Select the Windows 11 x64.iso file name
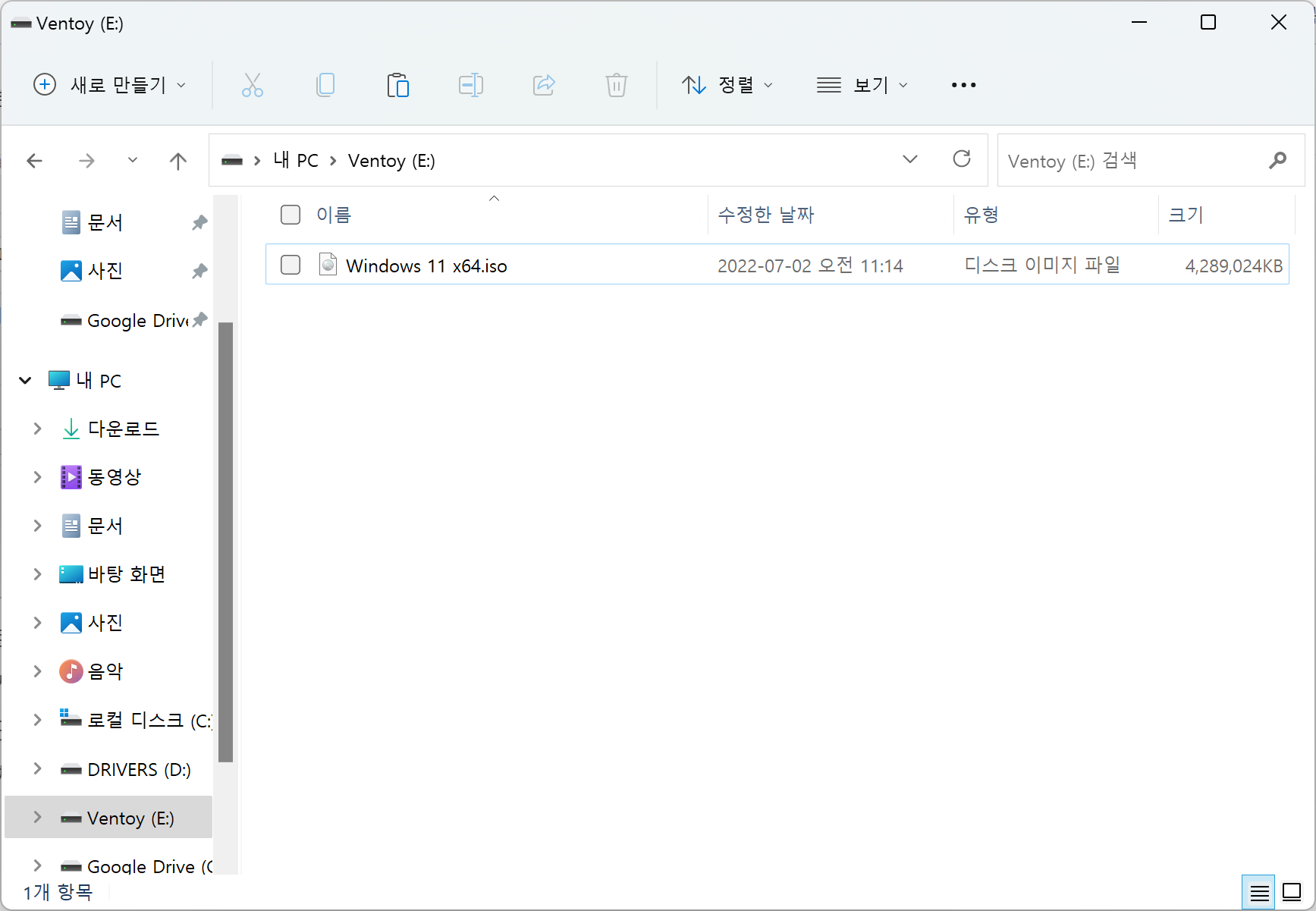1316x911 pixels. [426, 265]
